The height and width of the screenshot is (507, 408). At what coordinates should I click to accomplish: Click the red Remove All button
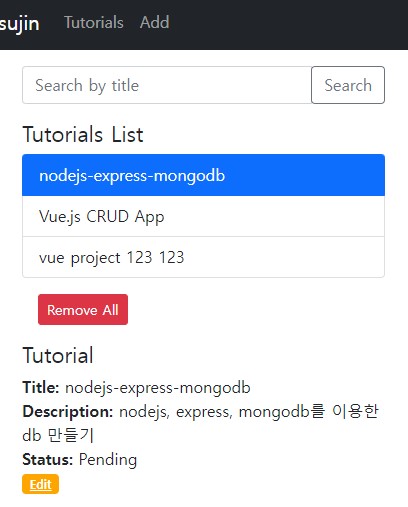83,309
